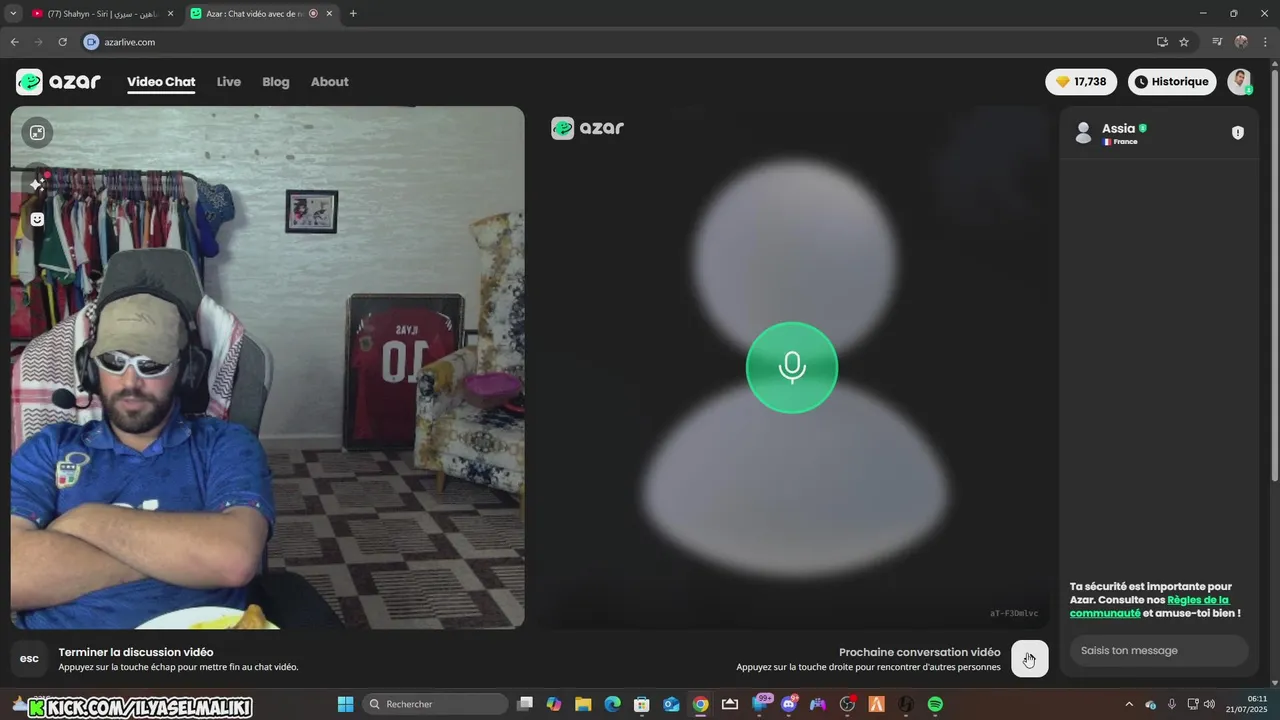
Task: Click Prochaine conversation vidéo text
Action: (x=920, y=652)
